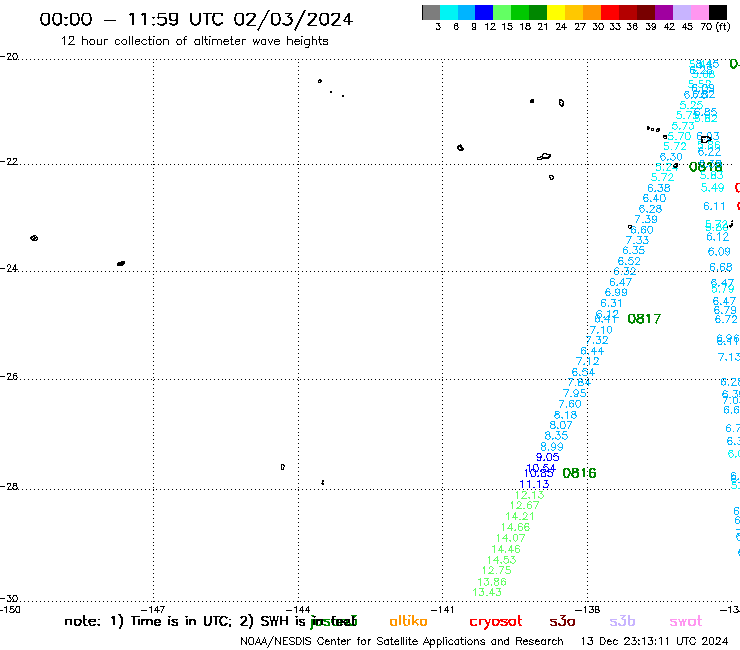Click 'NOAA/NESDIS Center for Satellite Applications and Research'
Viewport: 740px width, 650px height.
[402, 641]
